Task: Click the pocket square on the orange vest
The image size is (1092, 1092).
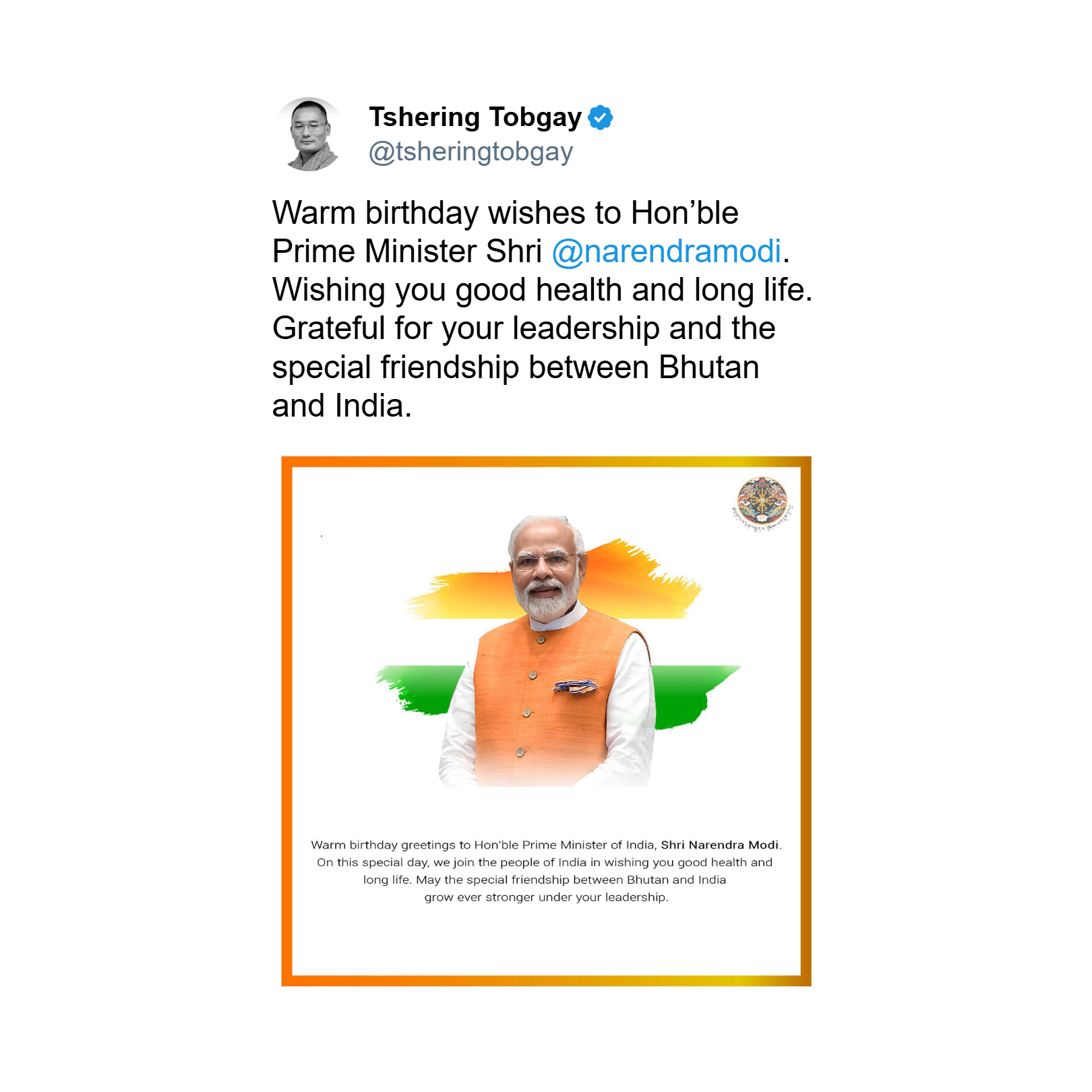Action: click(576, 687)
